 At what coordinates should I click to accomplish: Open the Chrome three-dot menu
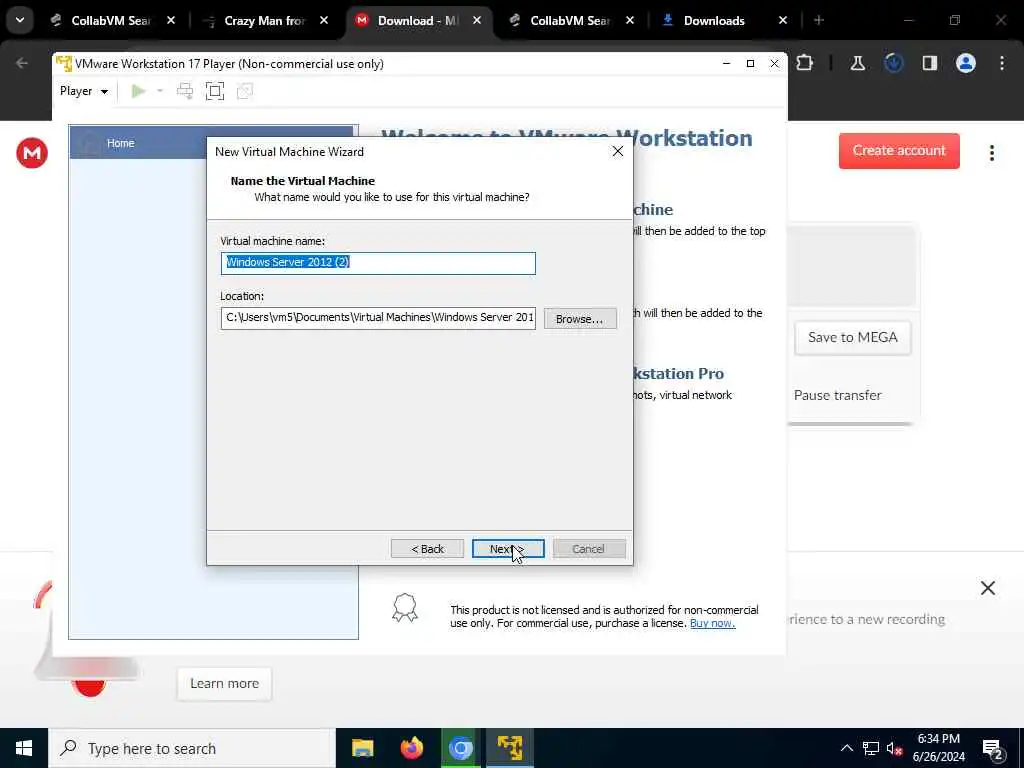(x=1002, y=63)
